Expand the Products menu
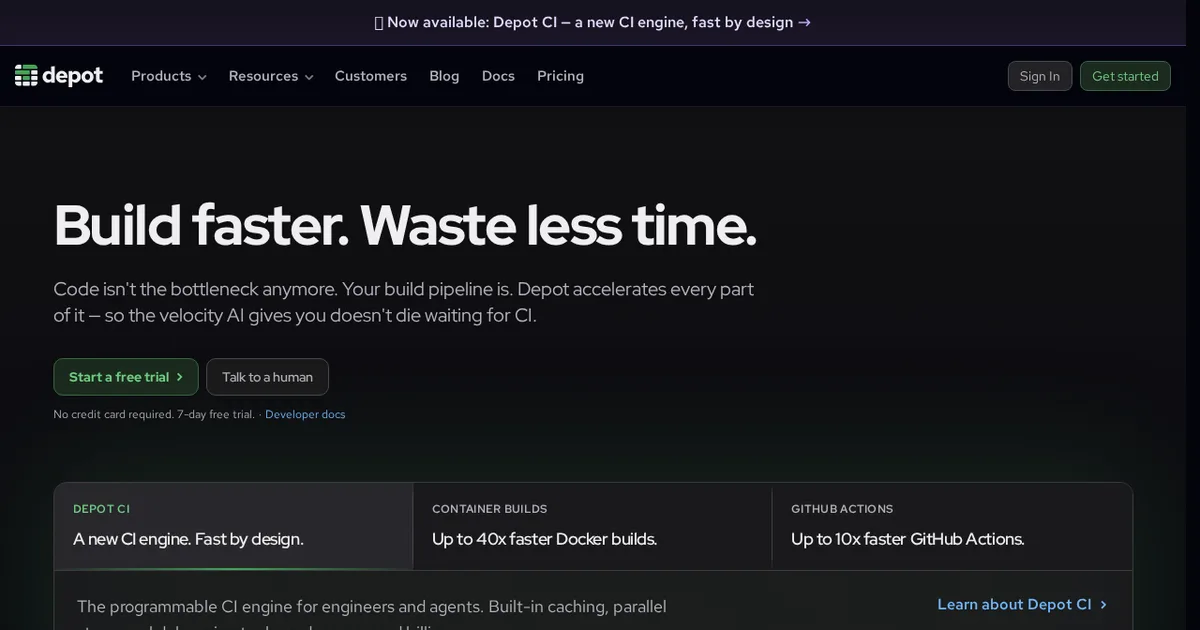Screen dimensions: 1200x630 click(169, 76)
